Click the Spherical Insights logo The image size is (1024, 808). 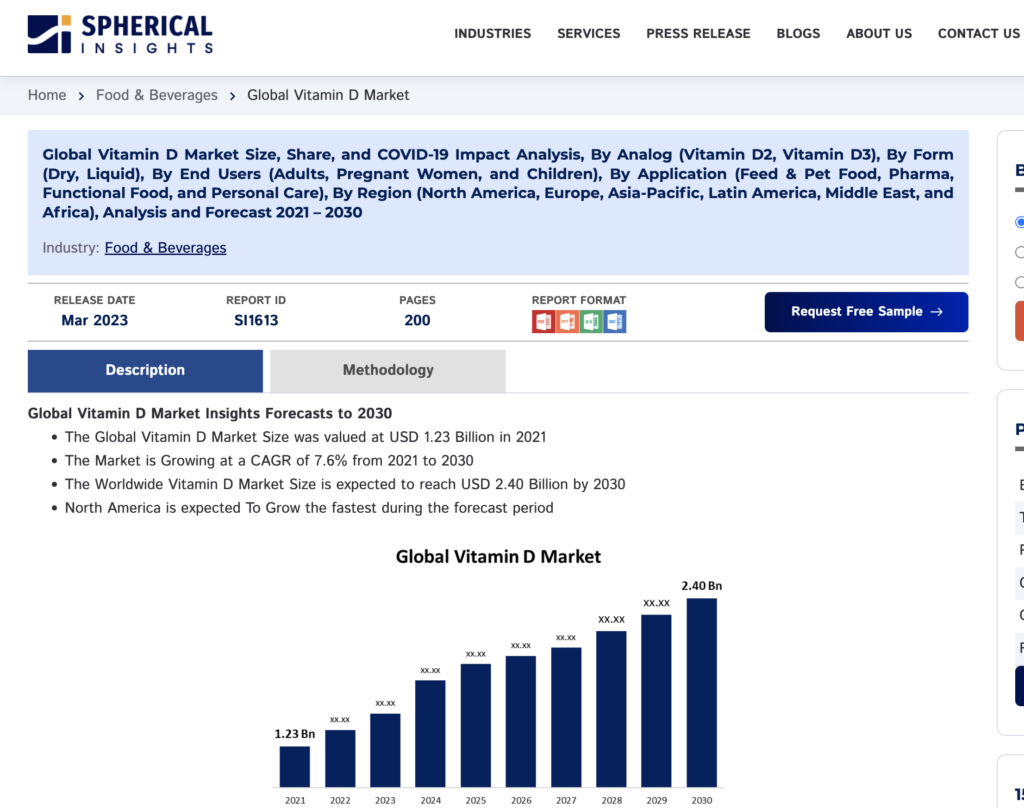[120, 33]
